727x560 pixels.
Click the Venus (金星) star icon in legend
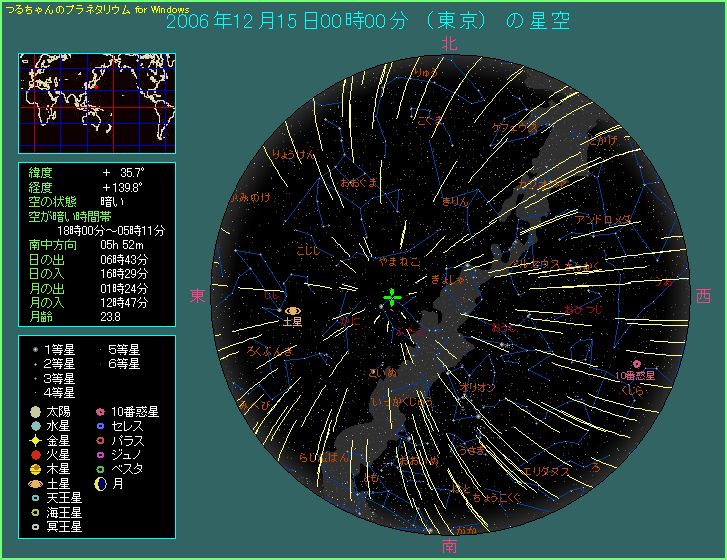(35, 439)
